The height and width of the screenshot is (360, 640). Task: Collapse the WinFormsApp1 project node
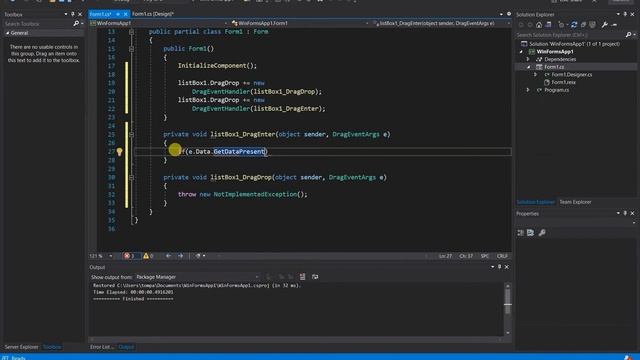(521, 52)
